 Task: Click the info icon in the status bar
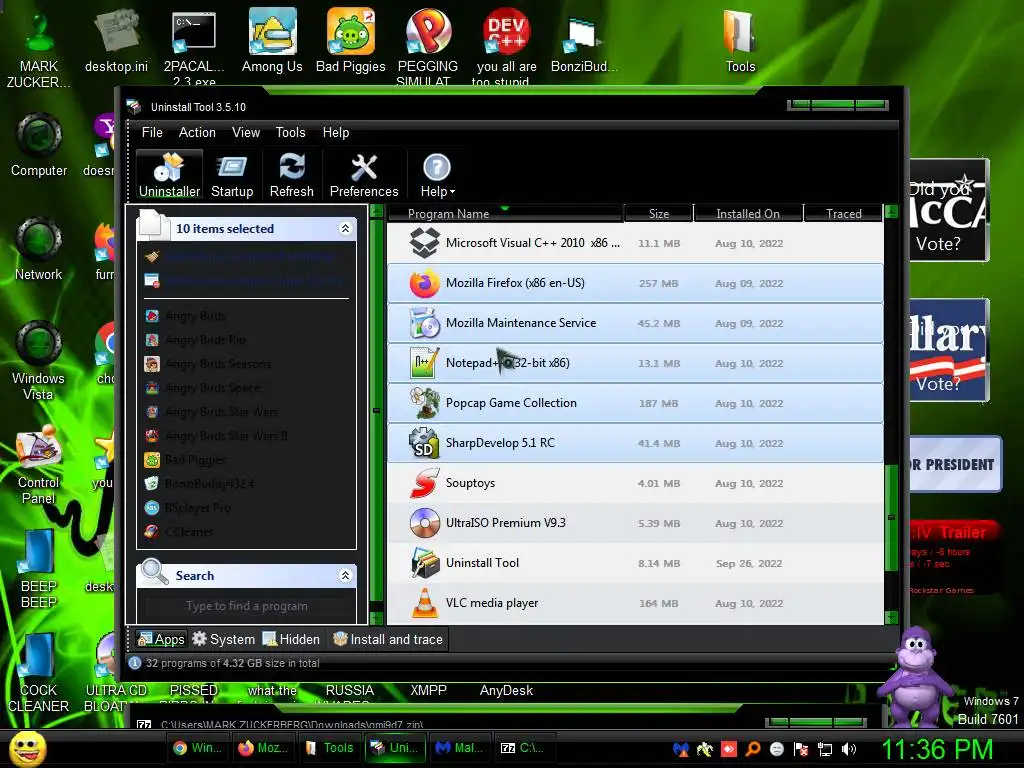click(135, 663)
